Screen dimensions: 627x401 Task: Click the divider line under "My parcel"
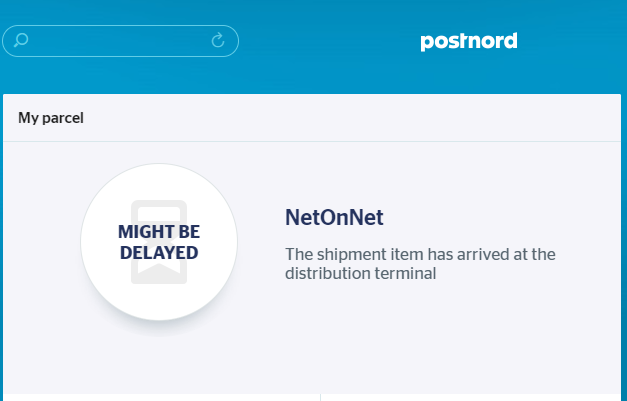coord(312,142)
